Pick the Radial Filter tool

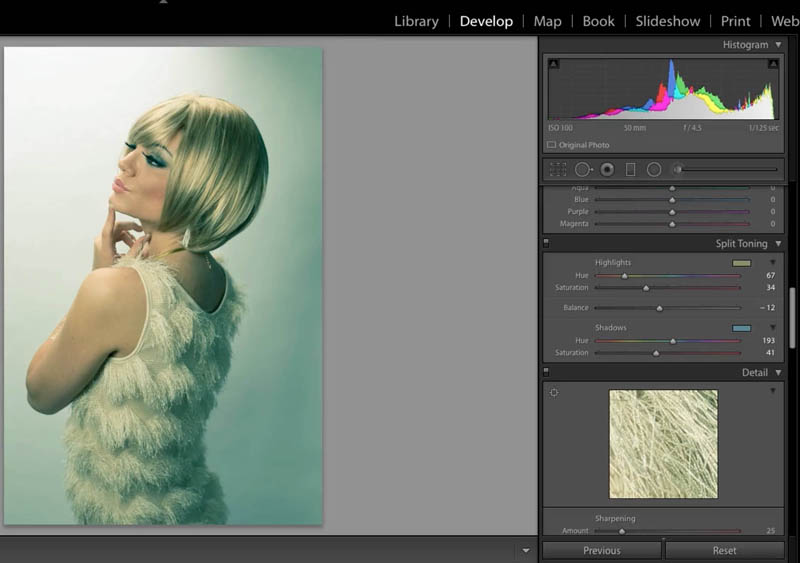654,169
